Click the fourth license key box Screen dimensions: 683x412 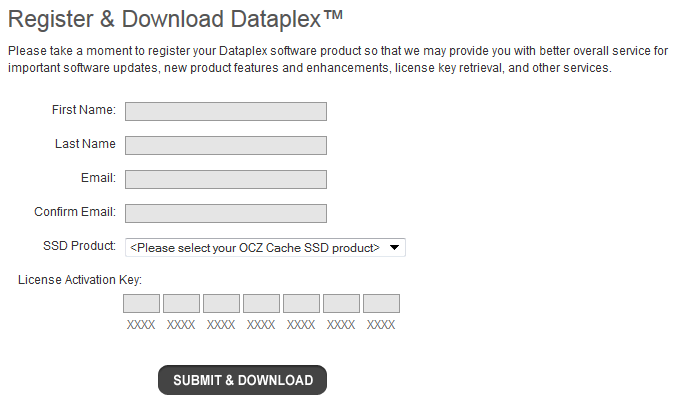(261, 303)
